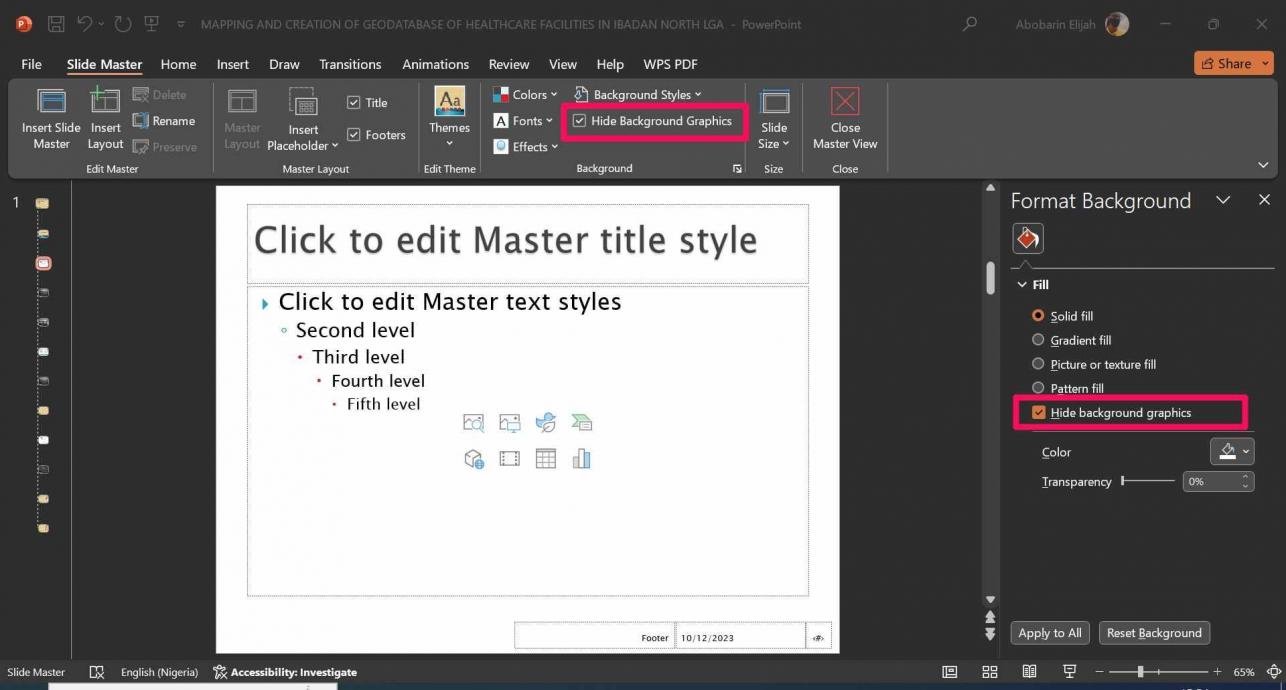Switch to Slide Sorter view in status bar
This screenshot has height=690, width=1286.
coord(989,672)
